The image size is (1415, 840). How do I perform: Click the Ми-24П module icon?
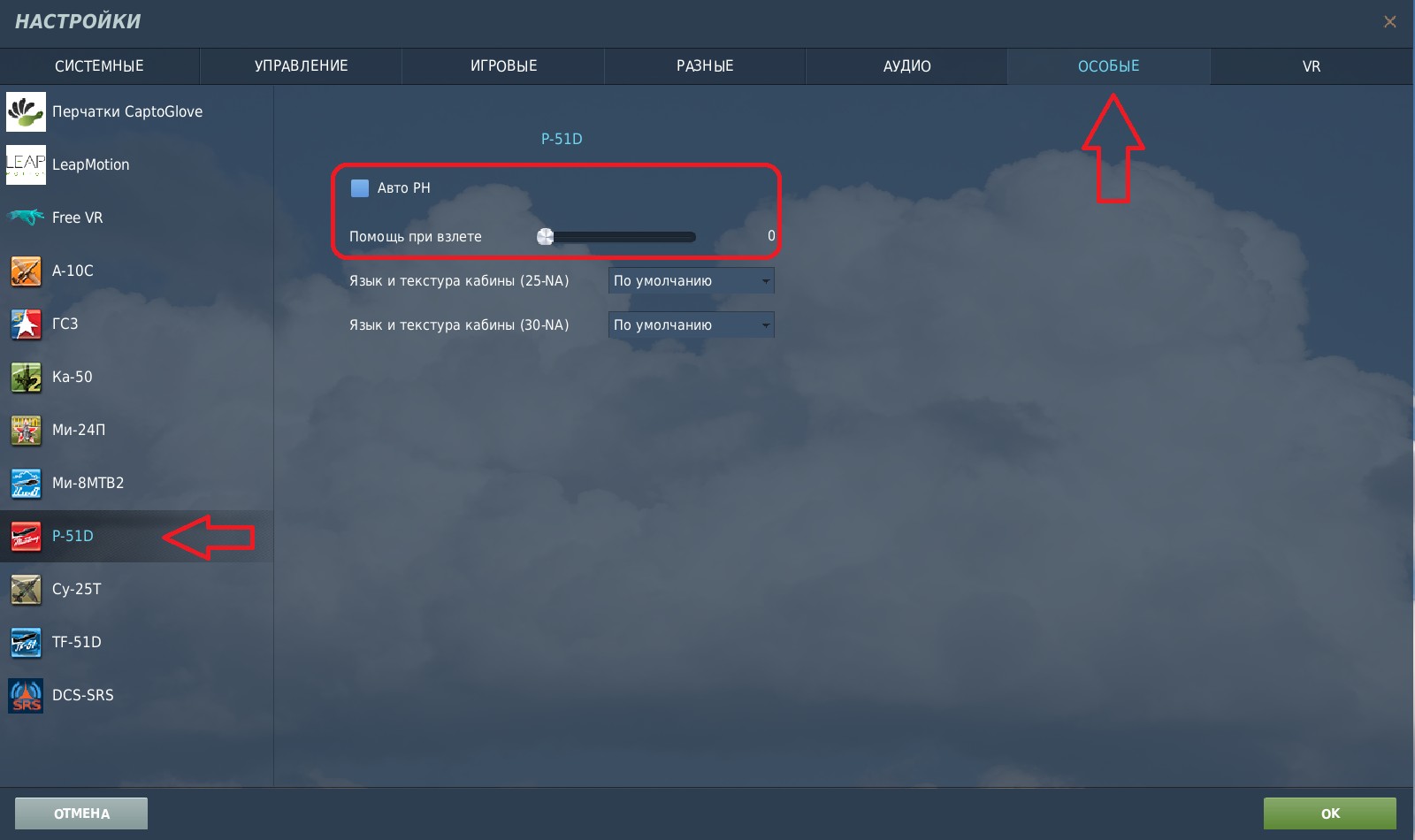[26, 430]
